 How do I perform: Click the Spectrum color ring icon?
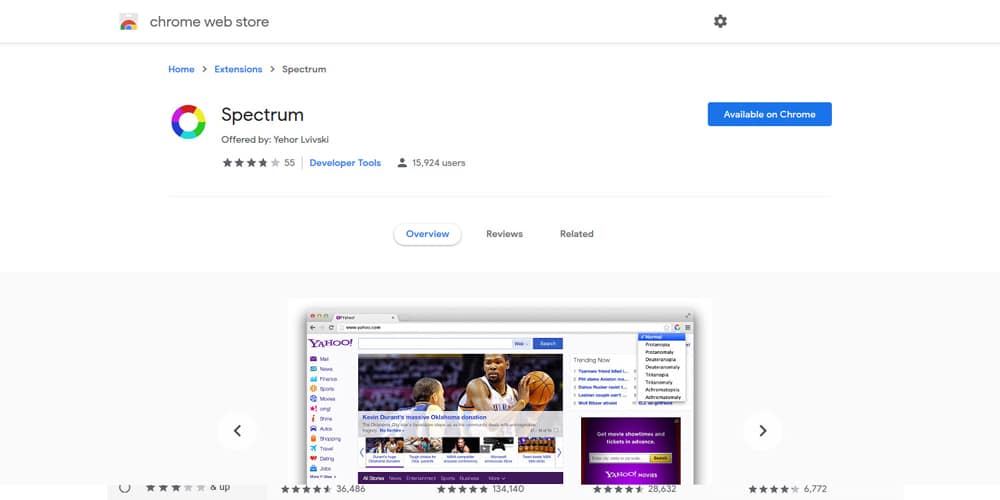click(x=188, y=122)
